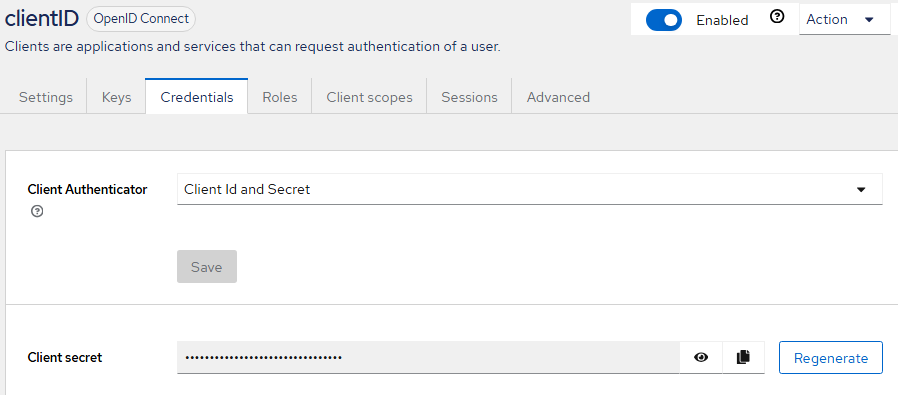Go to the Roles tab

coord(279,97)
